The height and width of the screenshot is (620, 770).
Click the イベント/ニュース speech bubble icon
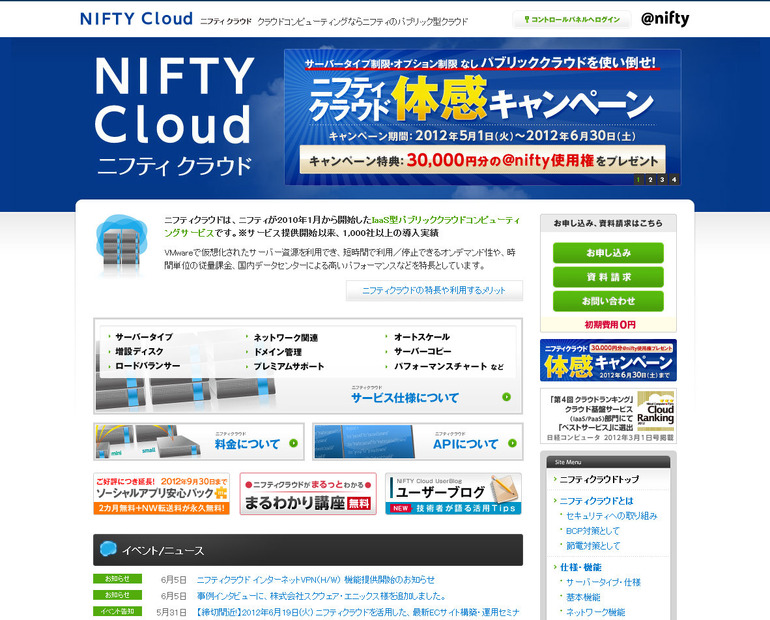tap(106, 549)
